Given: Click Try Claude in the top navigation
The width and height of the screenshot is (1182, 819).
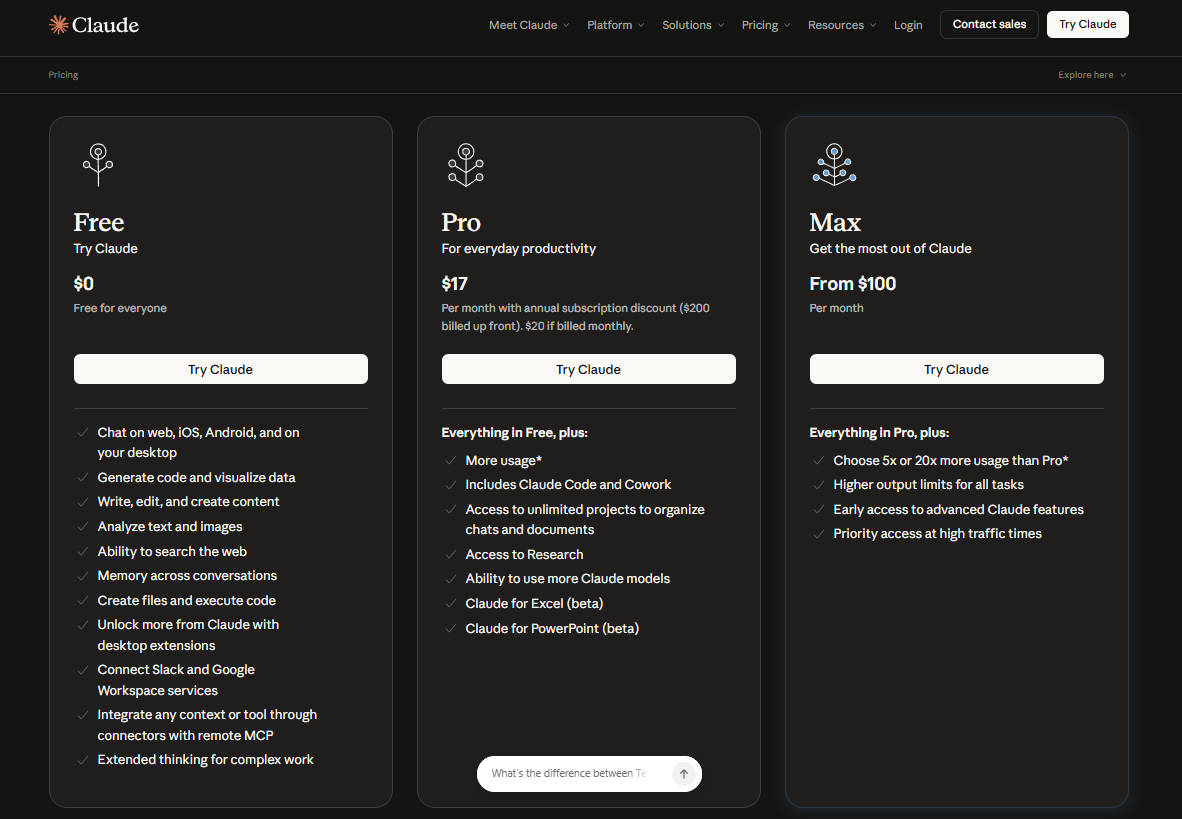Looking at the screenshot, I should point(1087,24).
